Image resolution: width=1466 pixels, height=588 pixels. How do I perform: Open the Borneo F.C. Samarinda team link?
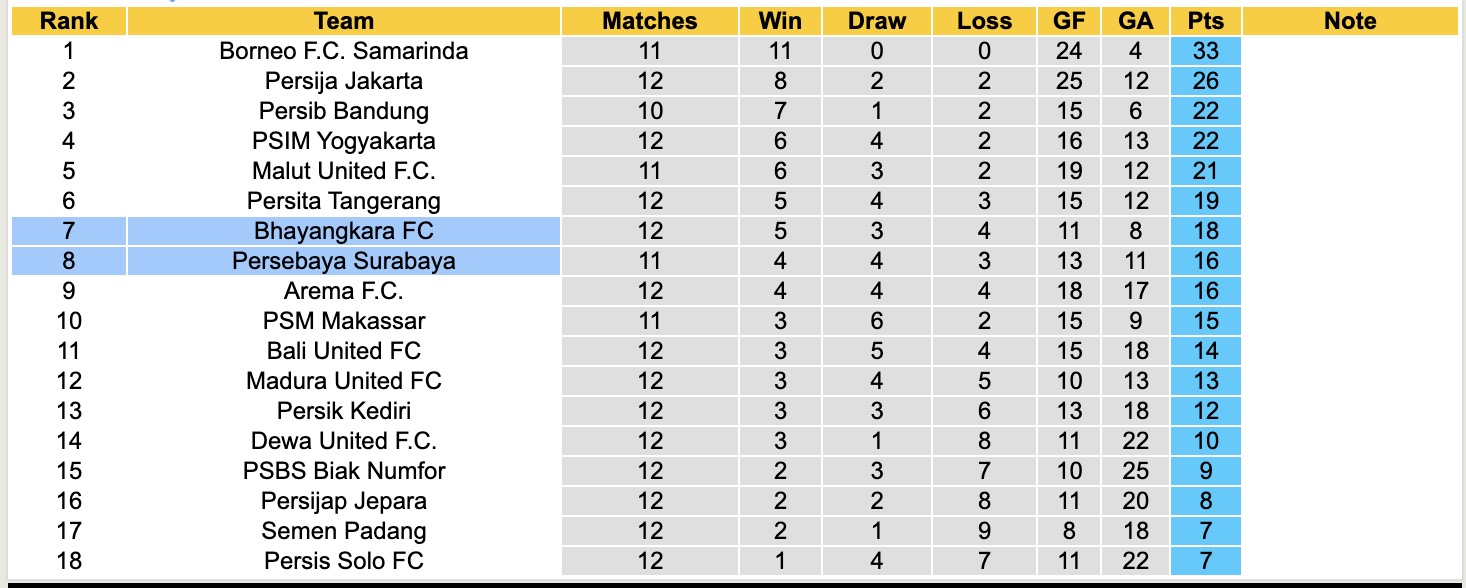coord(343,51)
